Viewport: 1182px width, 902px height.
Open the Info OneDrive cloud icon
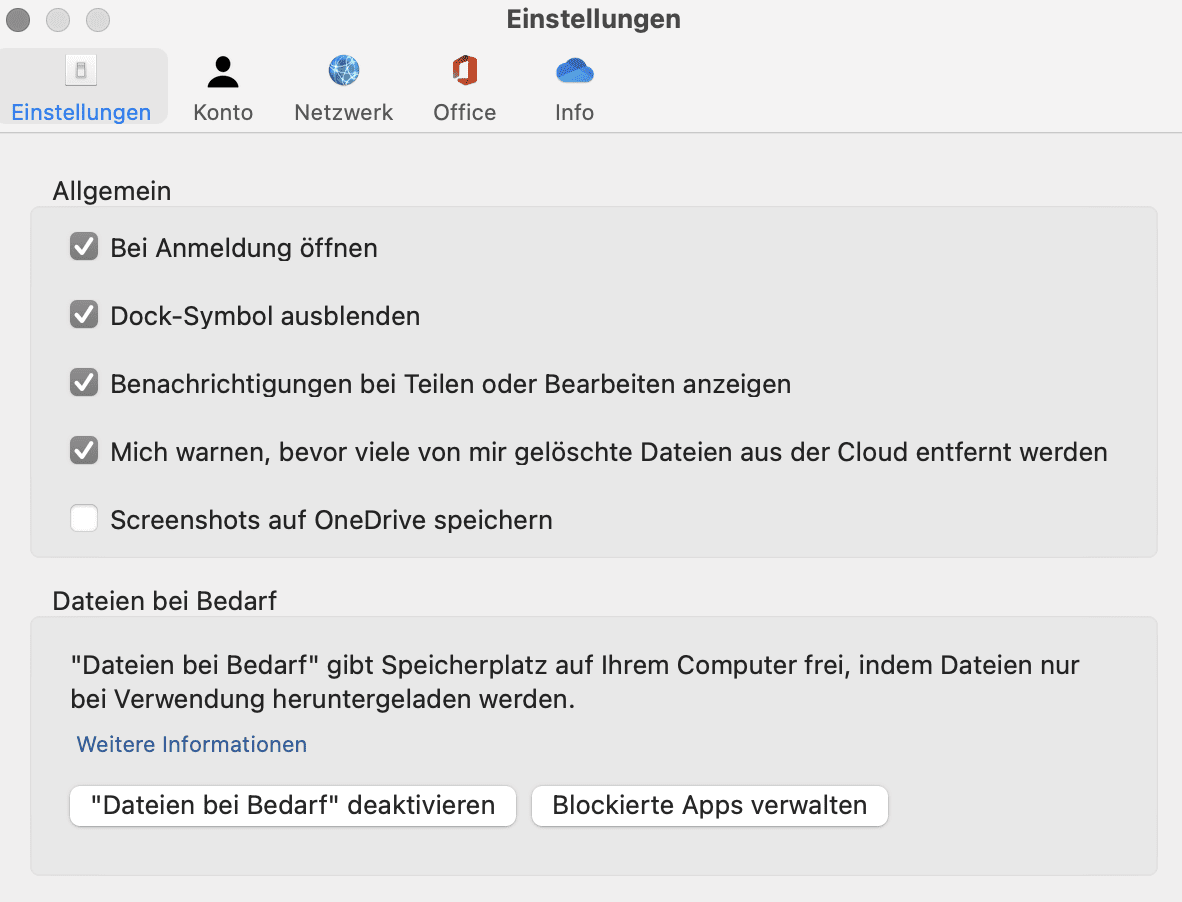click(x=574, y=72)
